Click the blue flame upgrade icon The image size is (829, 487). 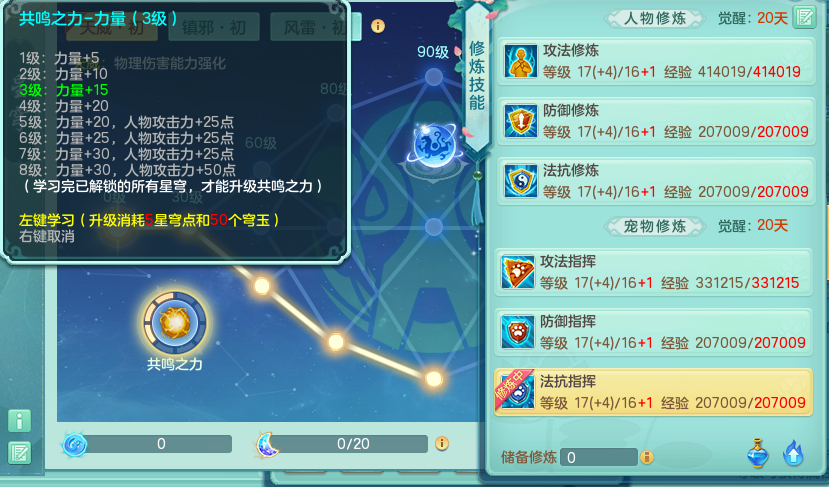[794, 453]
